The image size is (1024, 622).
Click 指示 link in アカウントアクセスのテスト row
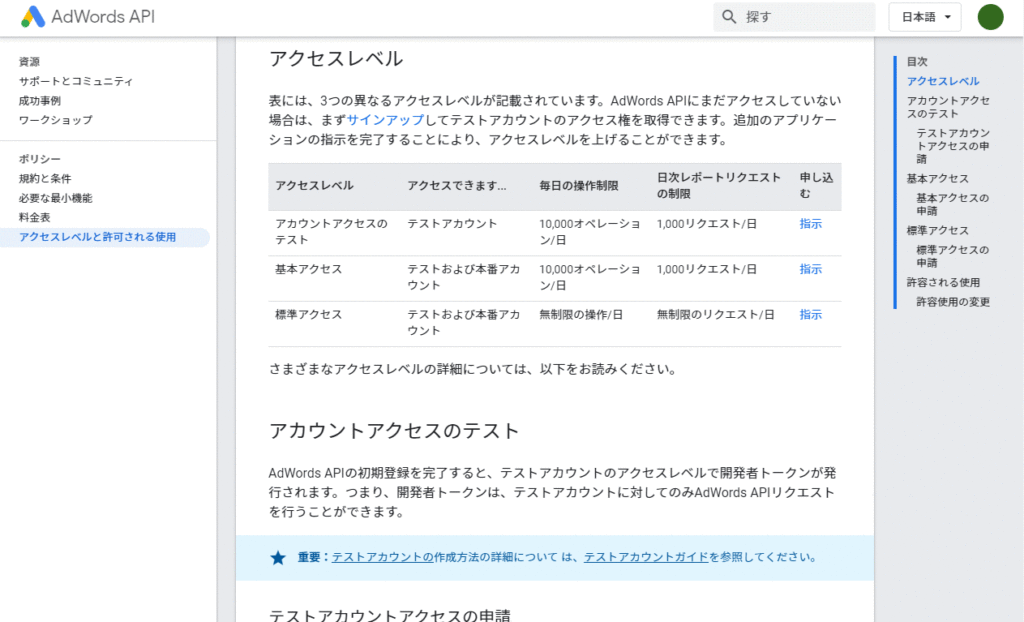tap(810, 223)
